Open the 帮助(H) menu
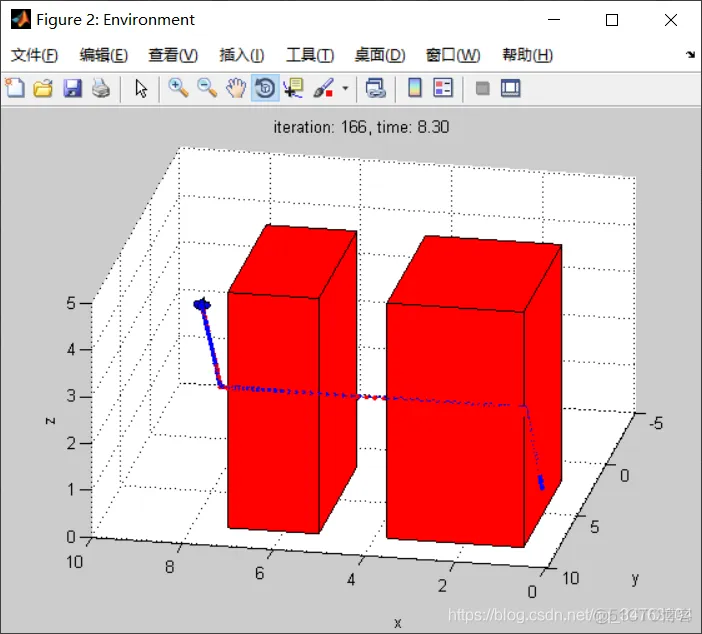 coord(528,55)
